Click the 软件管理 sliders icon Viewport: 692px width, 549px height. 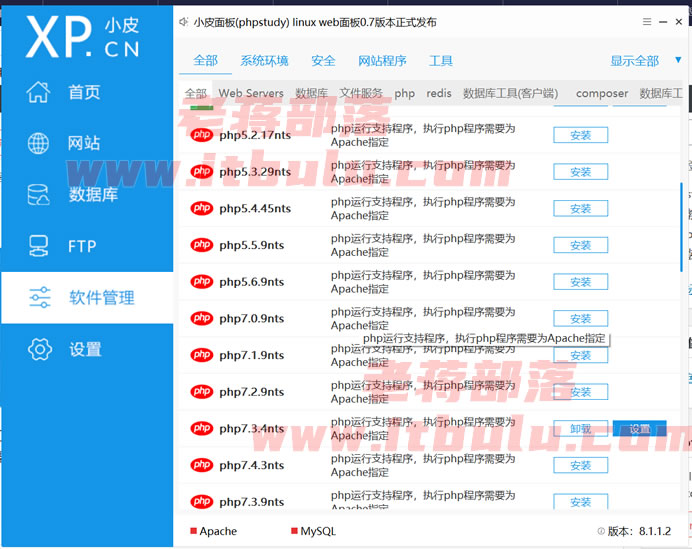[40, 297]
